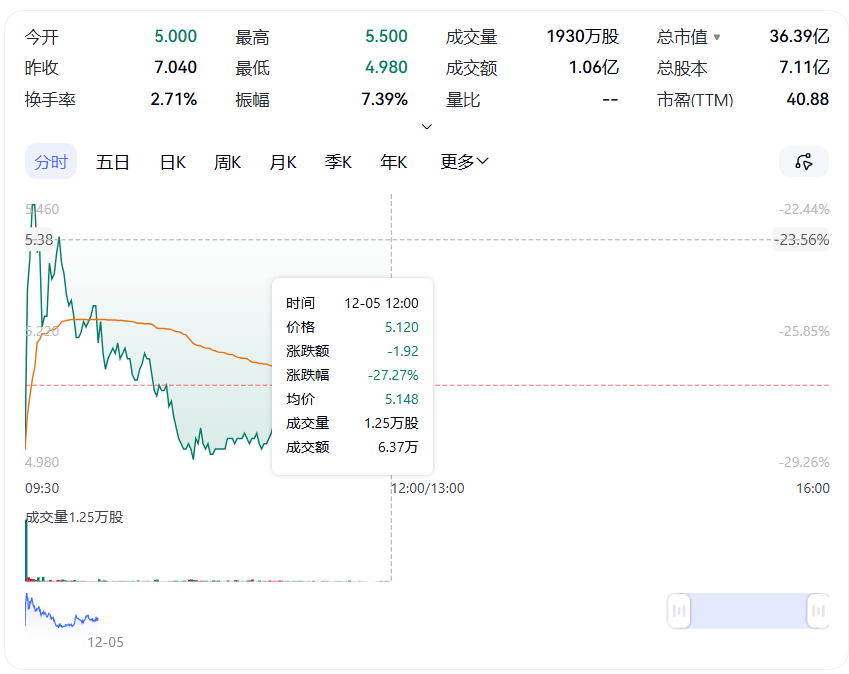Click the blue range slider bar
The width and height of the screenshot is (849, 674).
749,610
